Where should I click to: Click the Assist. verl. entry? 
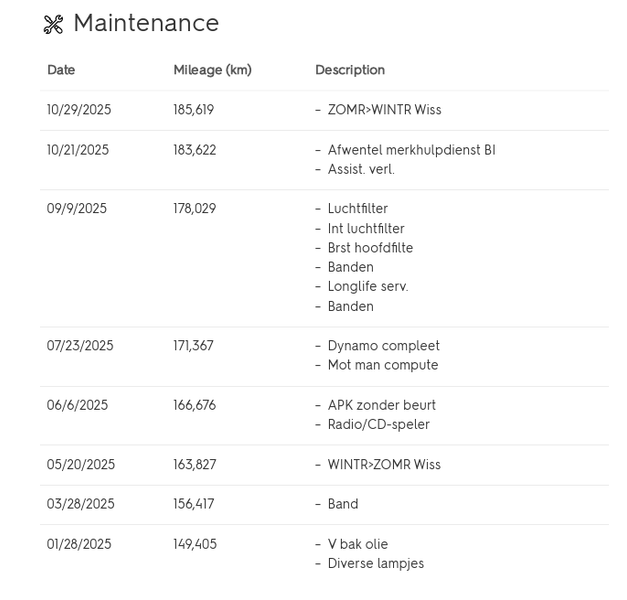click(361, 170)
